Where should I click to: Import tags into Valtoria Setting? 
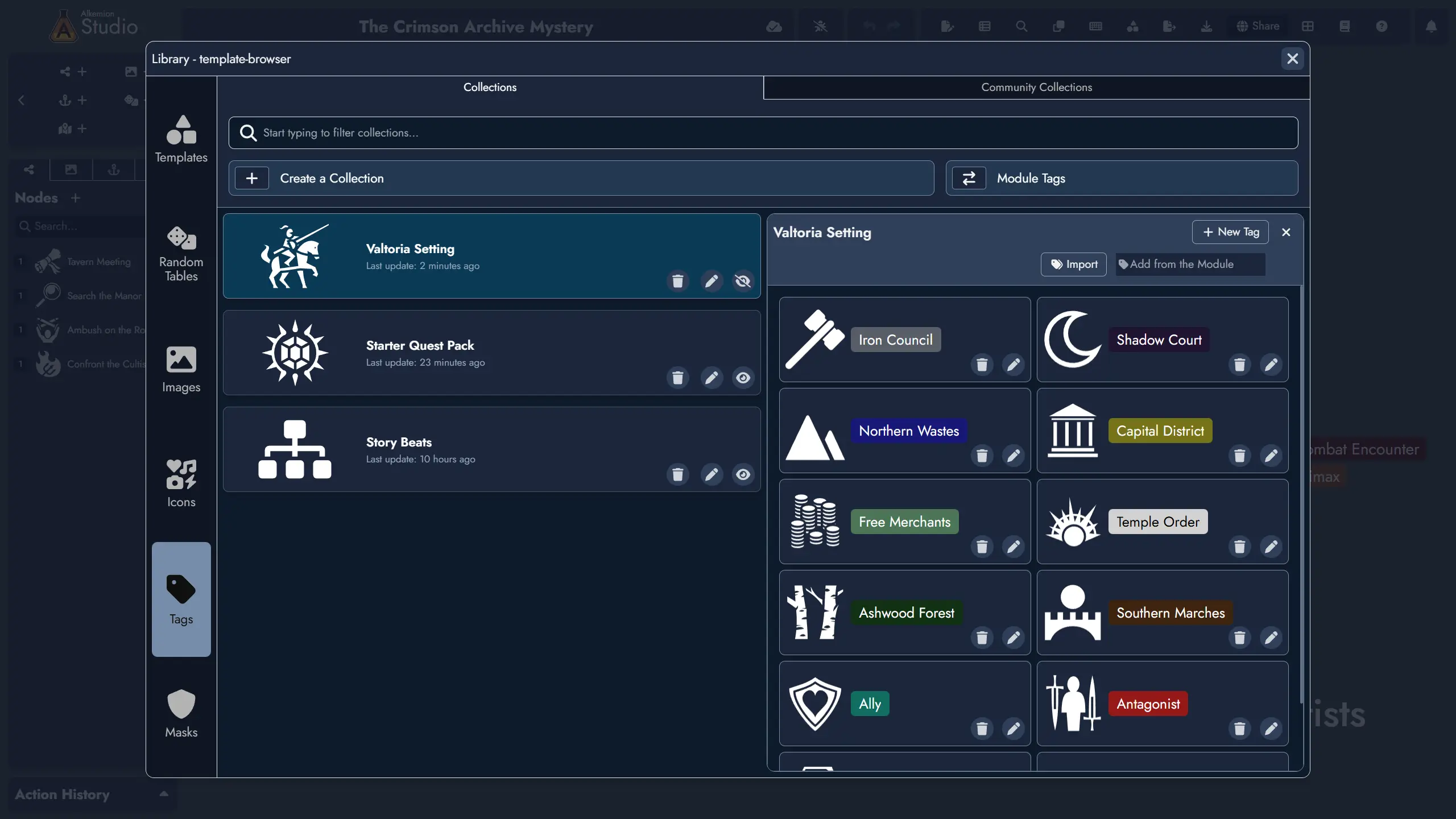[1073, 264]
